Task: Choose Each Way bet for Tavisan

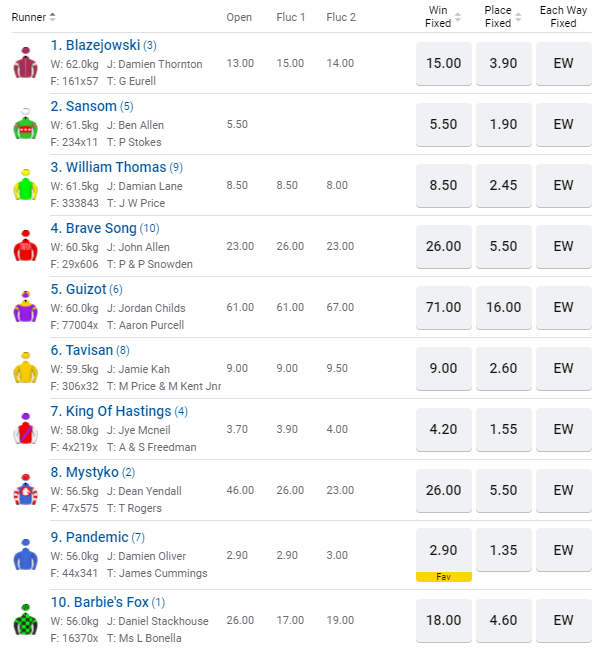Action: click(564, 368)
